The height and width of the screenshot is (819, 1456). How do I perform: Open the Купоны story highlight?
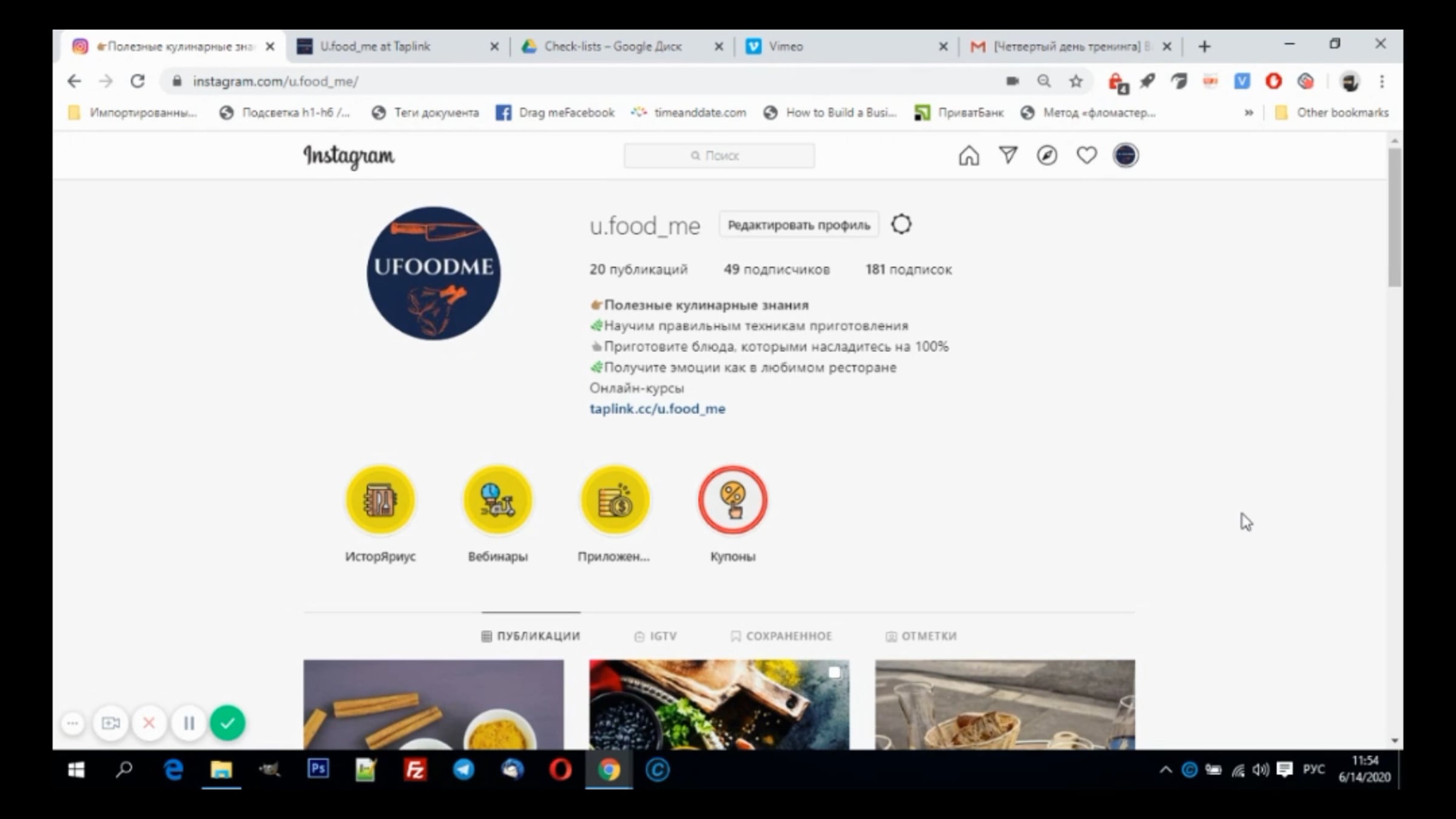pos(732,500)
